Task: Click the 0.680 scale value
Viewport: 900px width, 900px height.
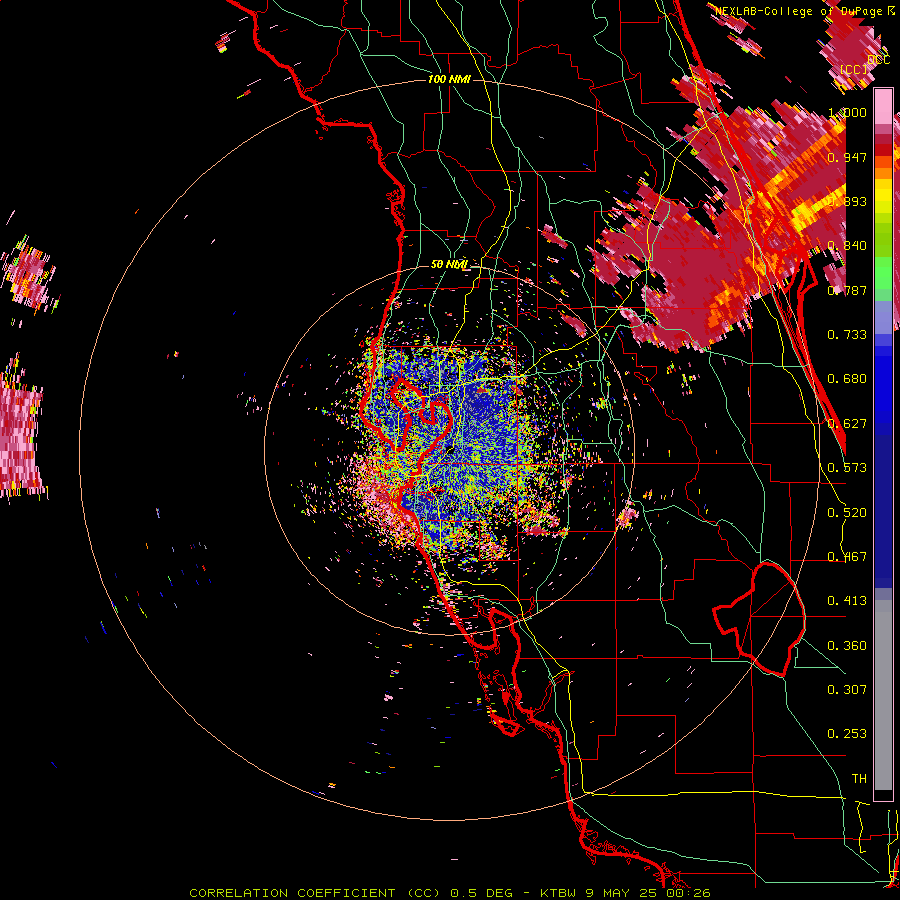Action: 847,379
